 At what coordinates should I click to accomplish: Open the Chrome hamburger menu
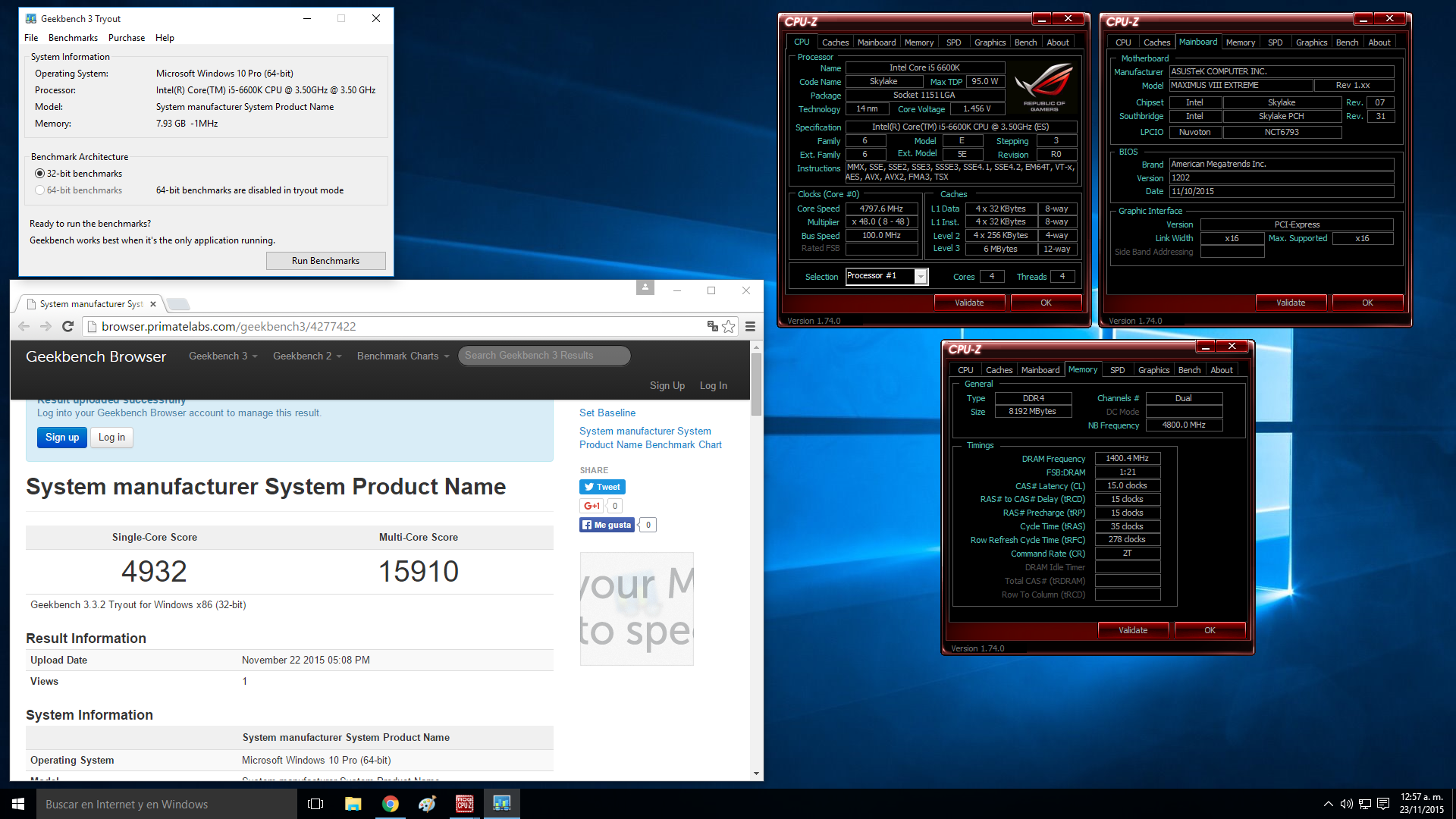point(750,327)
